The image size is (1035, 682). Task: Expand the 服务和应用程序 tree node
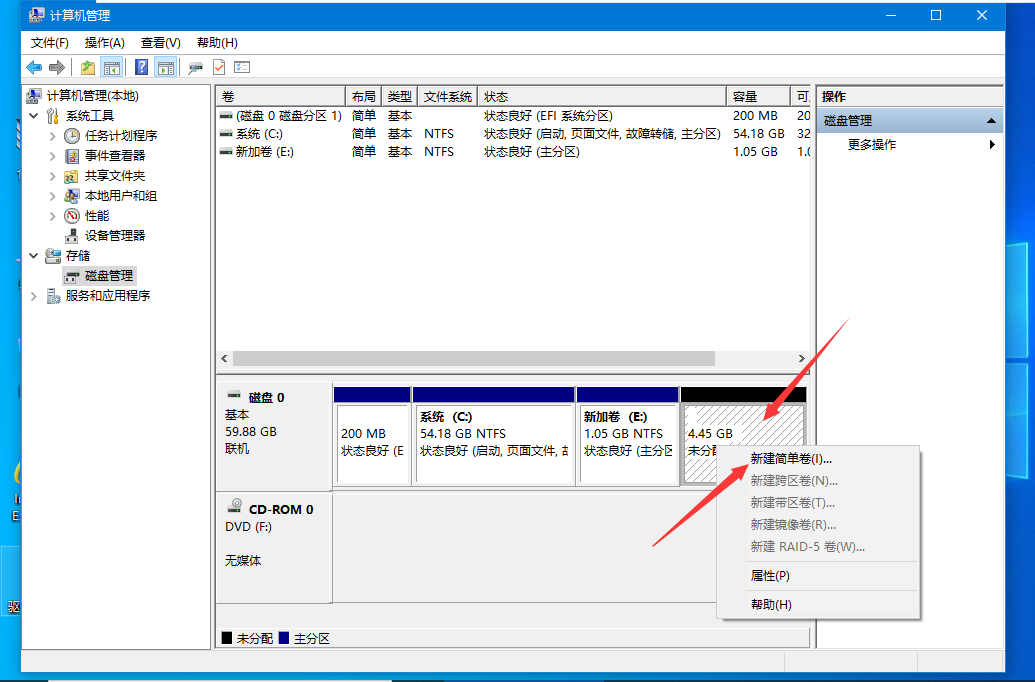33,296
